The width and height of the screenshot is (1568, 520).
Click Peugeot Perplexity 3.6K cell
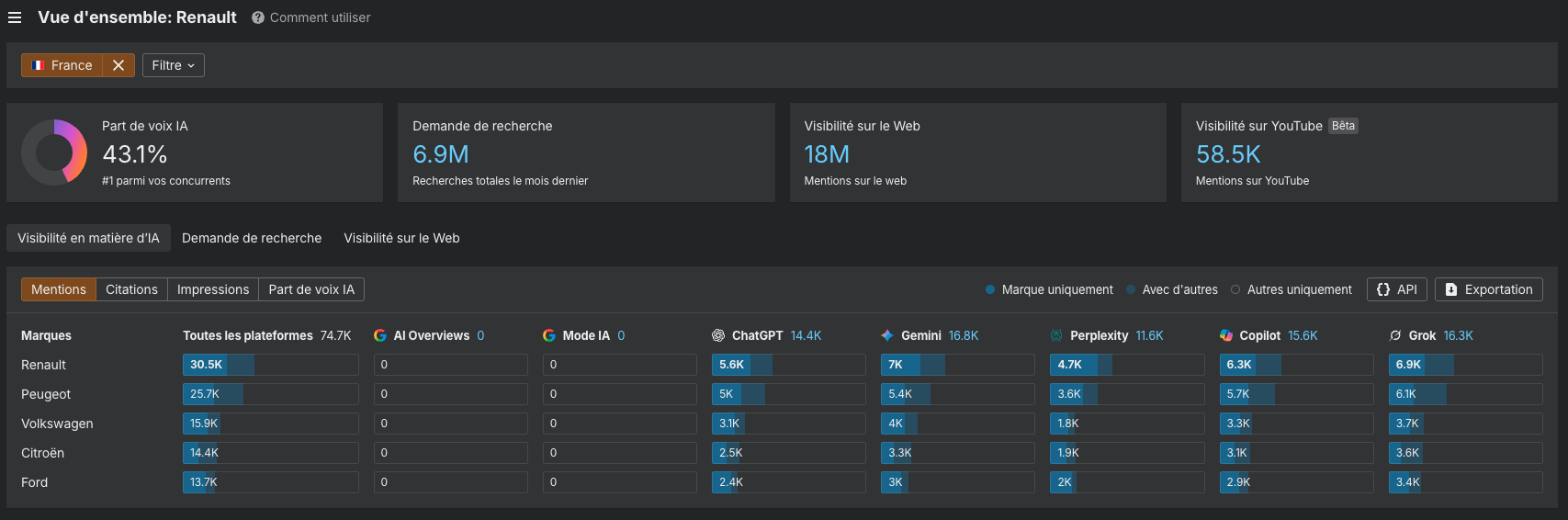pyautogui.click(x=1127, y=394)
